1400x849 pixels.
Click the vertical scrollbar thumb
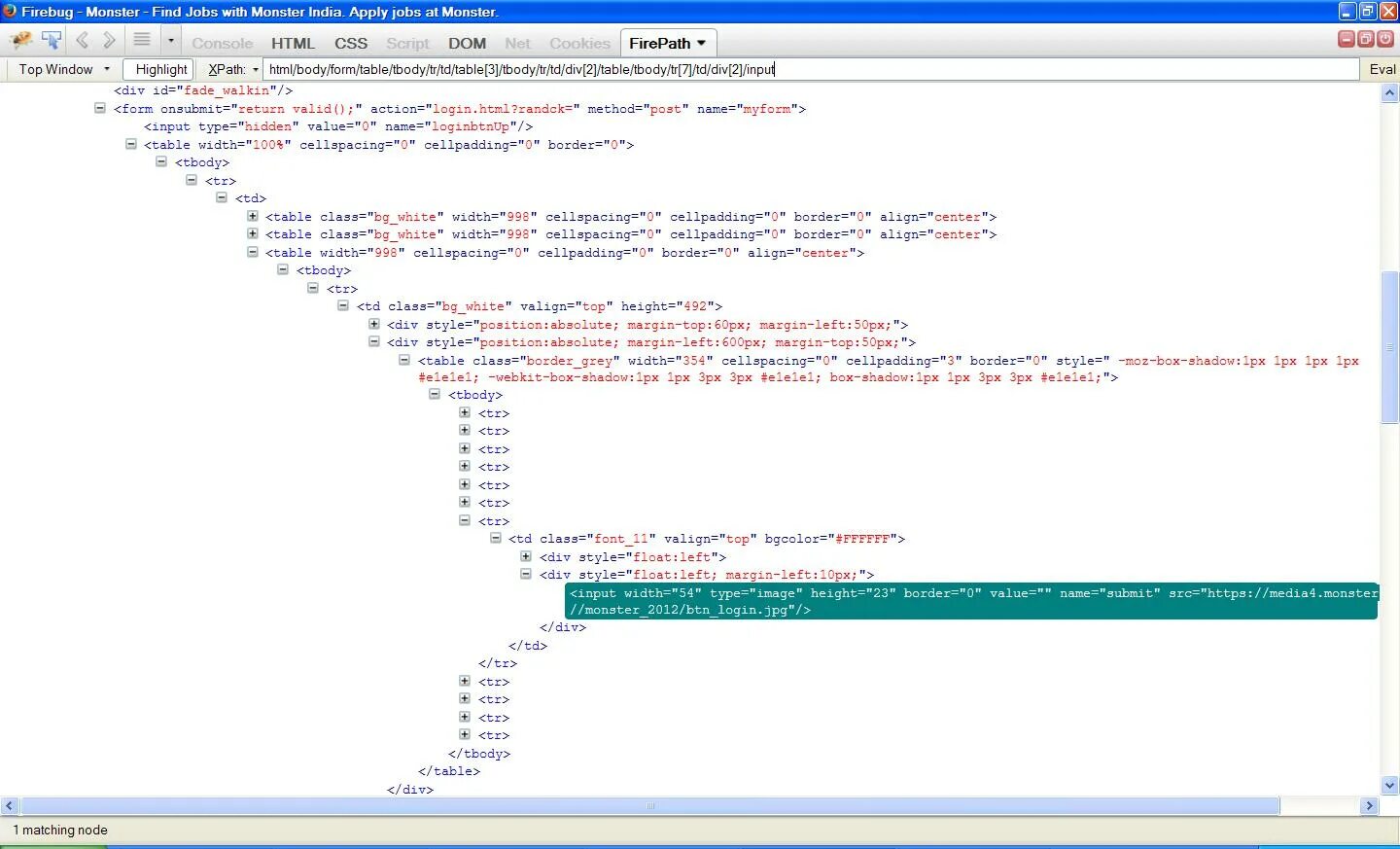pyautogui.click(x=1389, y=348)
